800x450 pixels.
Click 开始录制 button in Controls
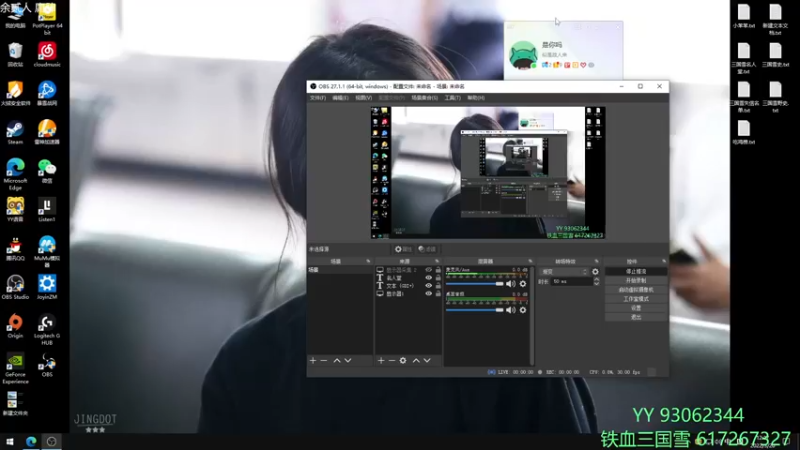click(x=636, y=281)
